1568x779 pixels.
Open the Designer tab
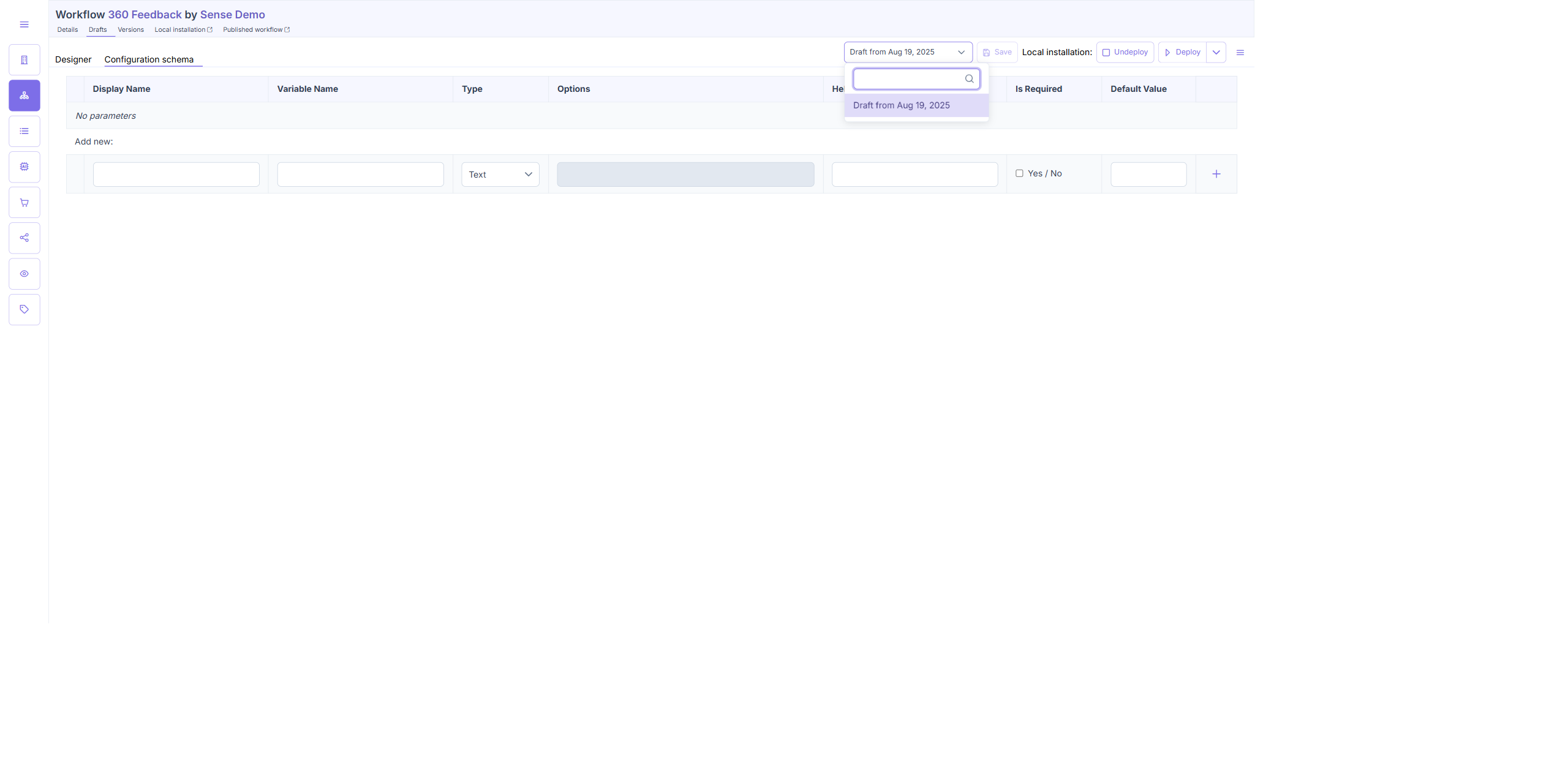pyautogui.click(x=73, y=59)
